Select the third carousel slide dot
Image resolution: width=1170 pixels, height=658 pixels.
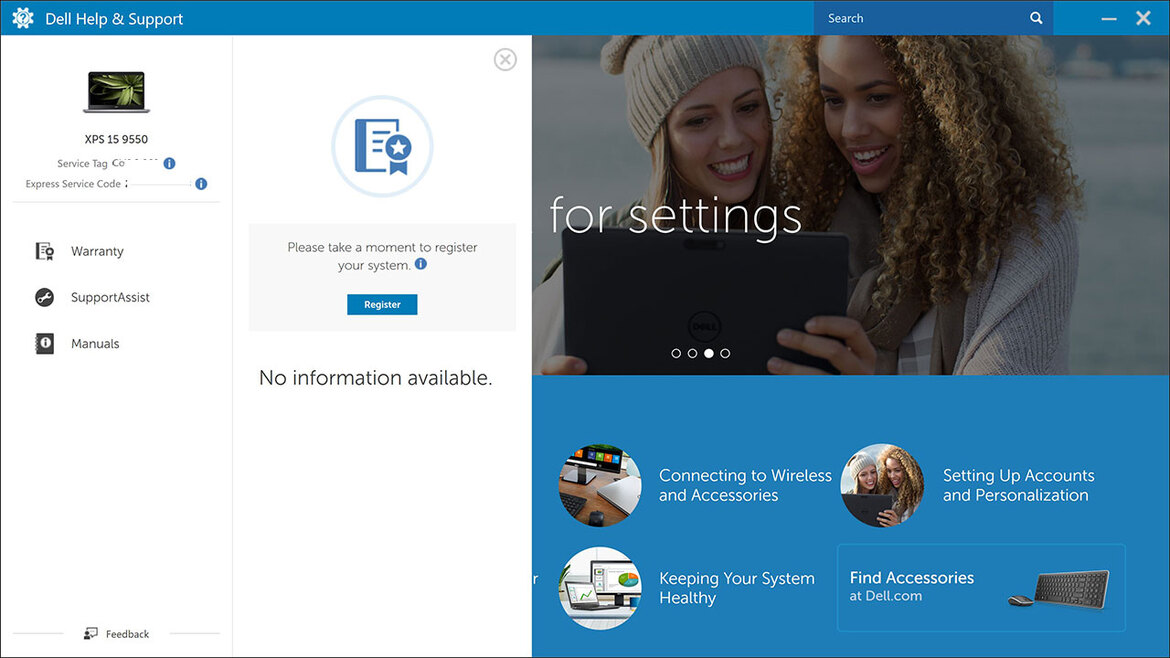(709, 354)
